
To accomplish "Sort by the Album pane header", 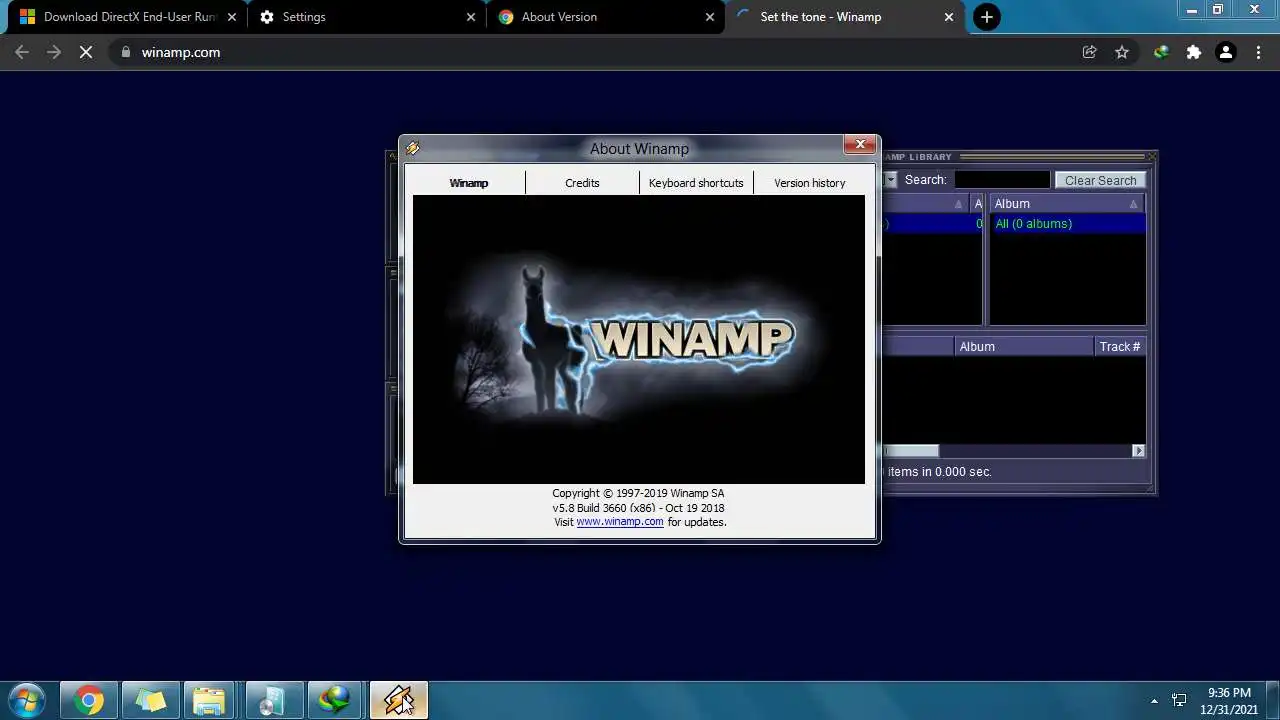I will tap(1067, 204).
